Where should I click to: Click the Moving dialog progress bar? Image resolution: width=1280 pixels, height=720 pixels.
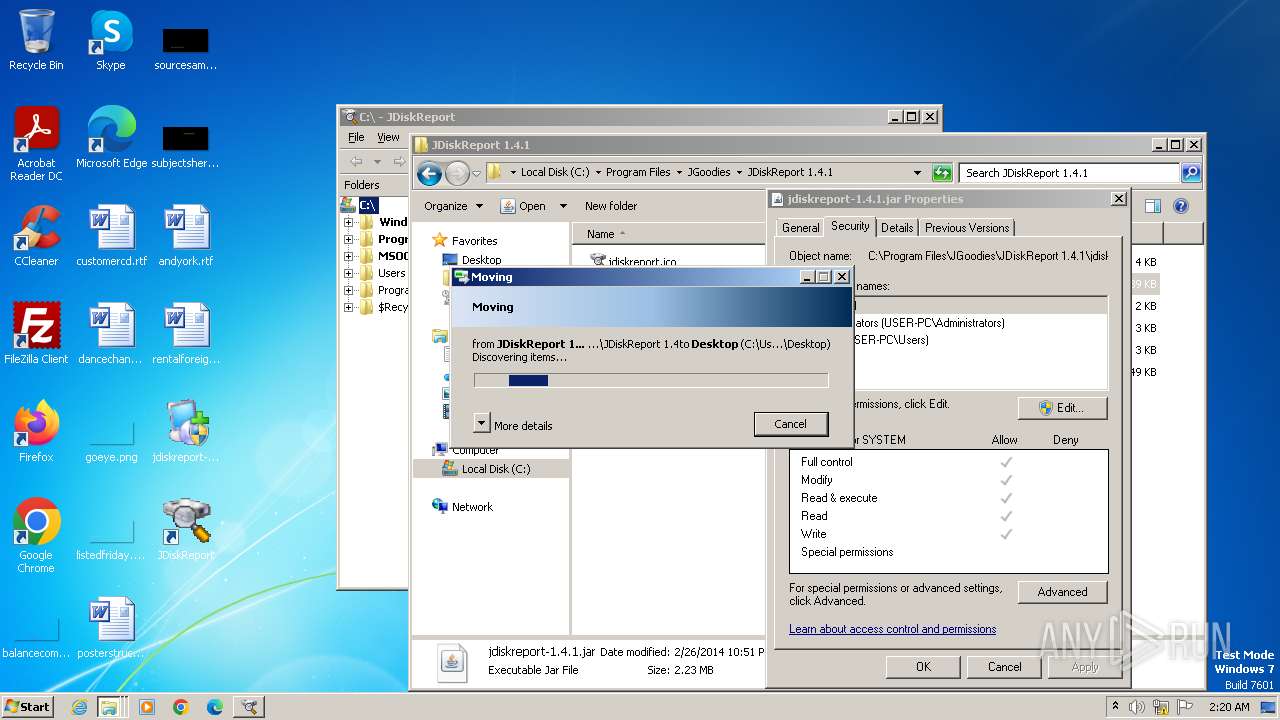click(x=651, y=380)
